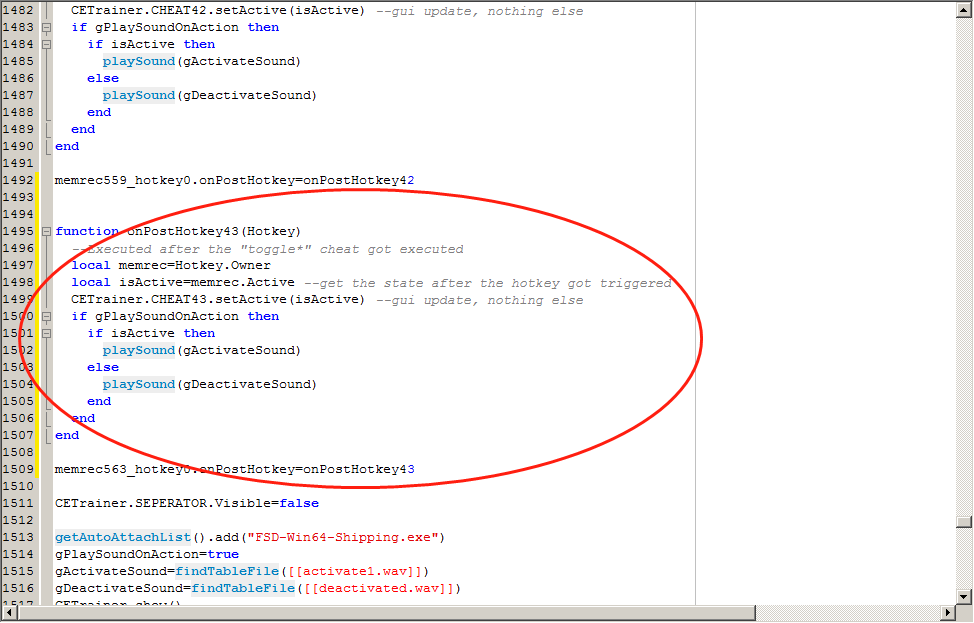Screen dimensions: 974x623
Task: Collapse fold marker on line 1500
Action: pos(46,316)
